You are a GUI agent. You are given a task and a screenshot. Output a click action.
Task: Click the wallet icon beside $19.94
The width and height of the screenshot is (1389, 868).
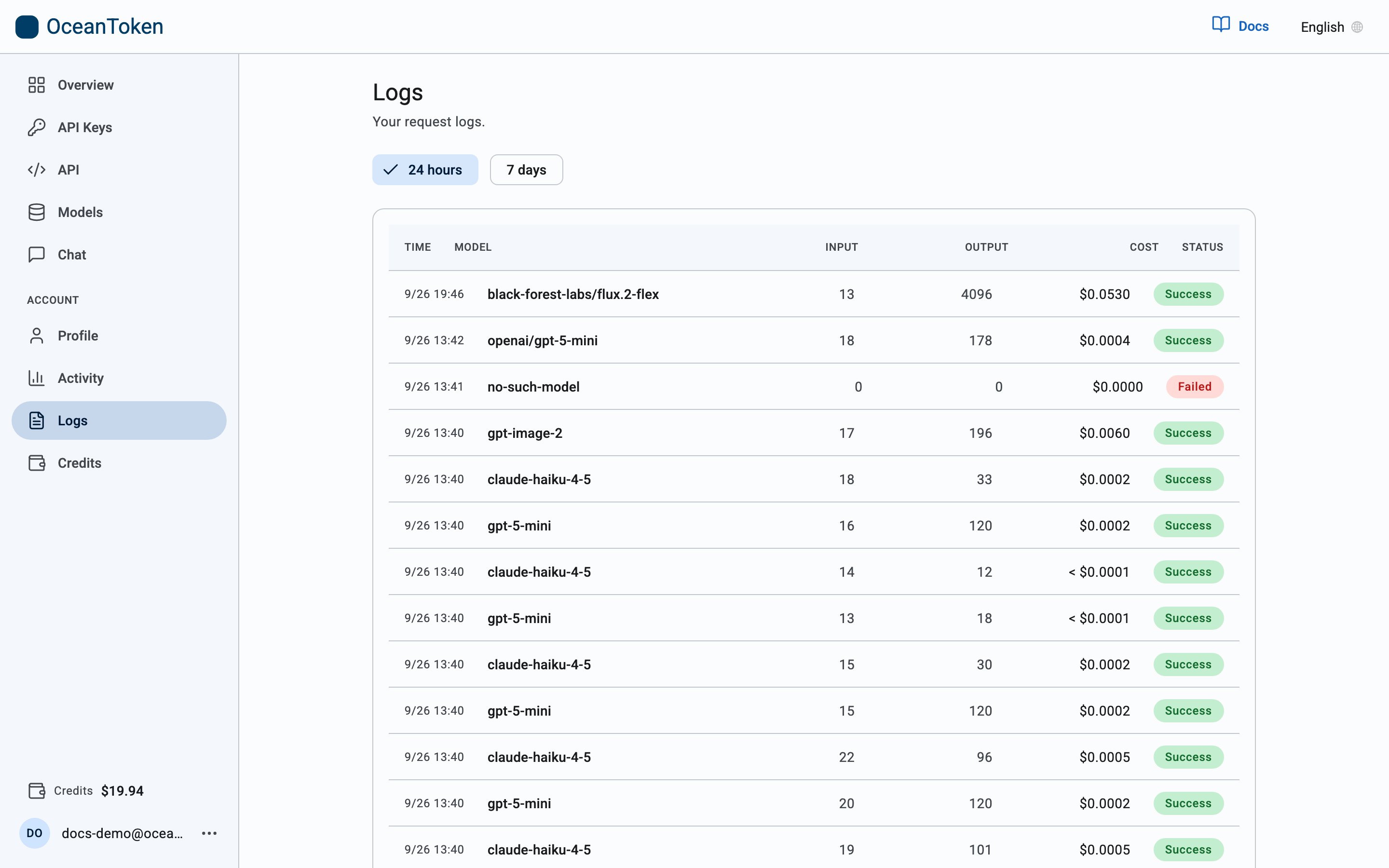[37, 790]
